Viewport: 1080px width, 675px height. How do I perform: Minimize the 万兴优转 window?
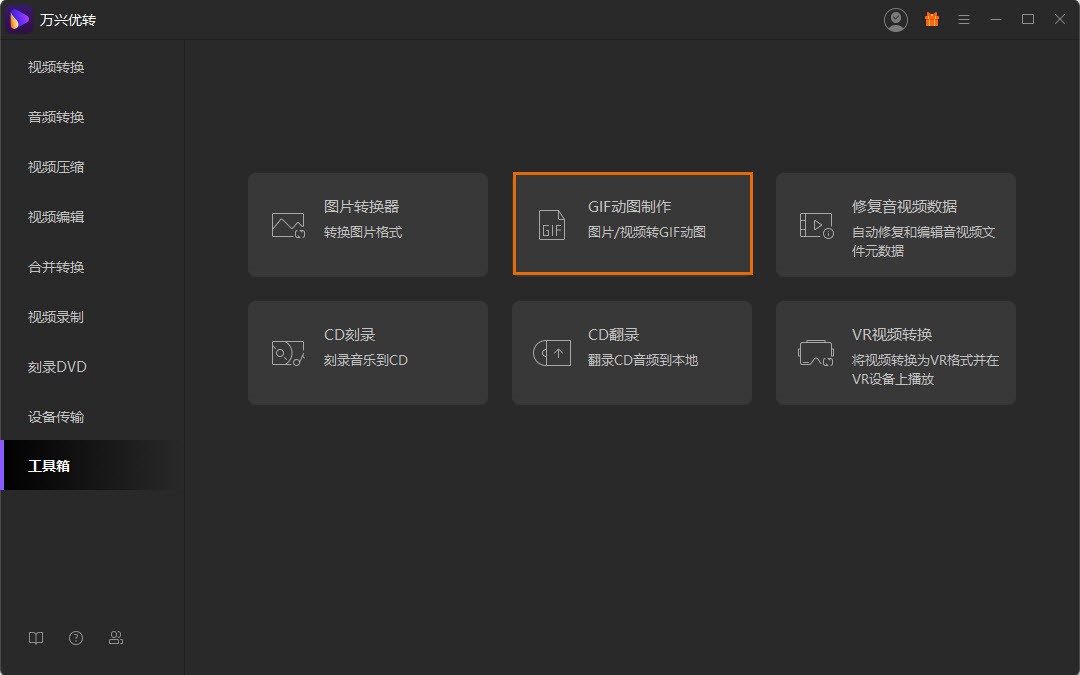pyautogui.click(x=996, y=19)
